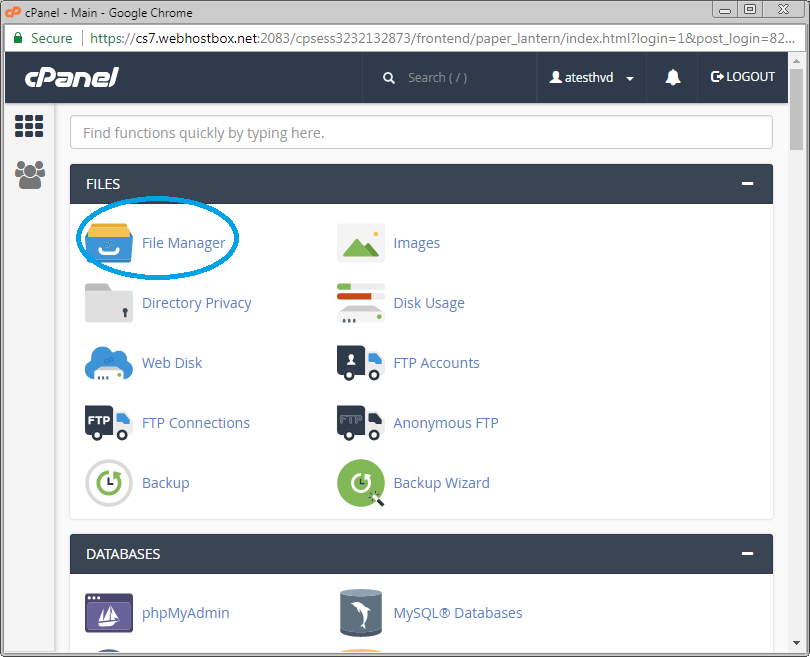The image size is (810, 657).
Task: Click the FILES section header title
Action: [103, 184]
